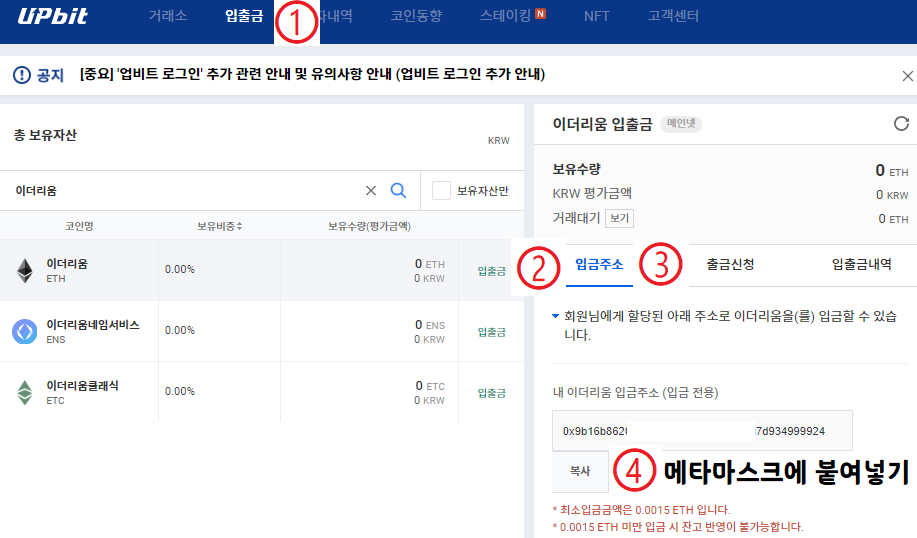Click the 0.00% share for ETC row
The width and height of the screenshot is (917, 538).
point(180,391)
